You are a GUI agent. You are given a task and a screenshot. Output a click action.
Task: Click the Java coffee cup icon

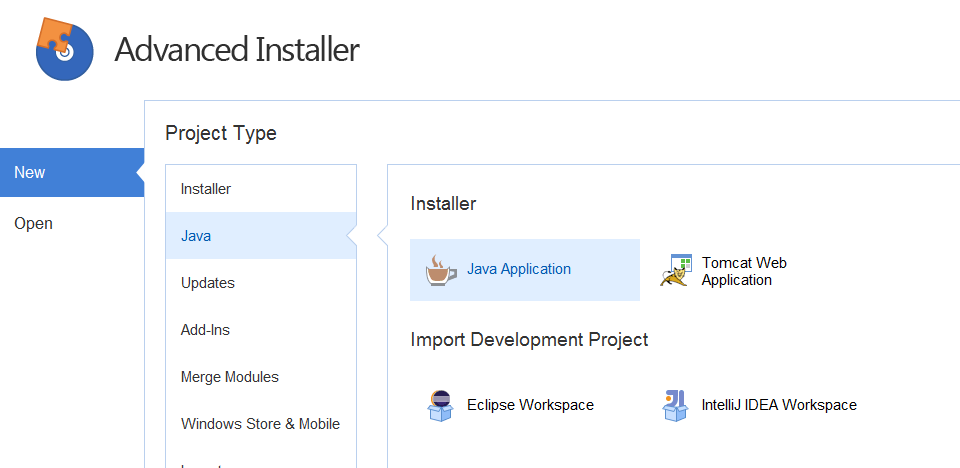[438, 270]
